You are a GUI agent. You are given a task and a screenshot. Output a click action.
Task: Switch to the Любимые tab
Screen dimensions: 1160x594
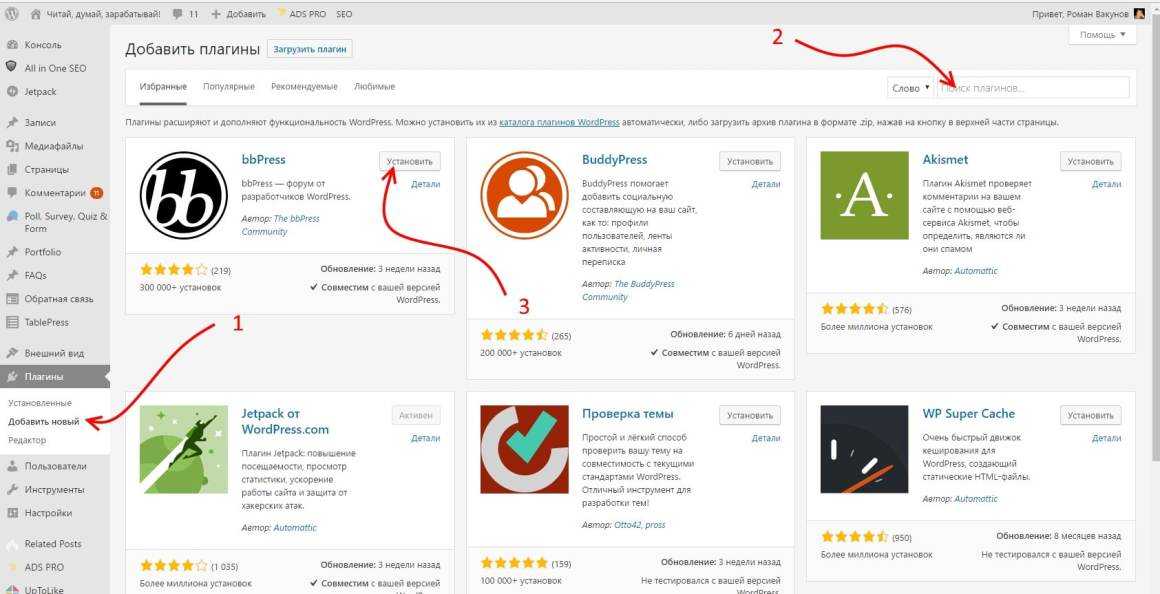(x=374, y=87)
